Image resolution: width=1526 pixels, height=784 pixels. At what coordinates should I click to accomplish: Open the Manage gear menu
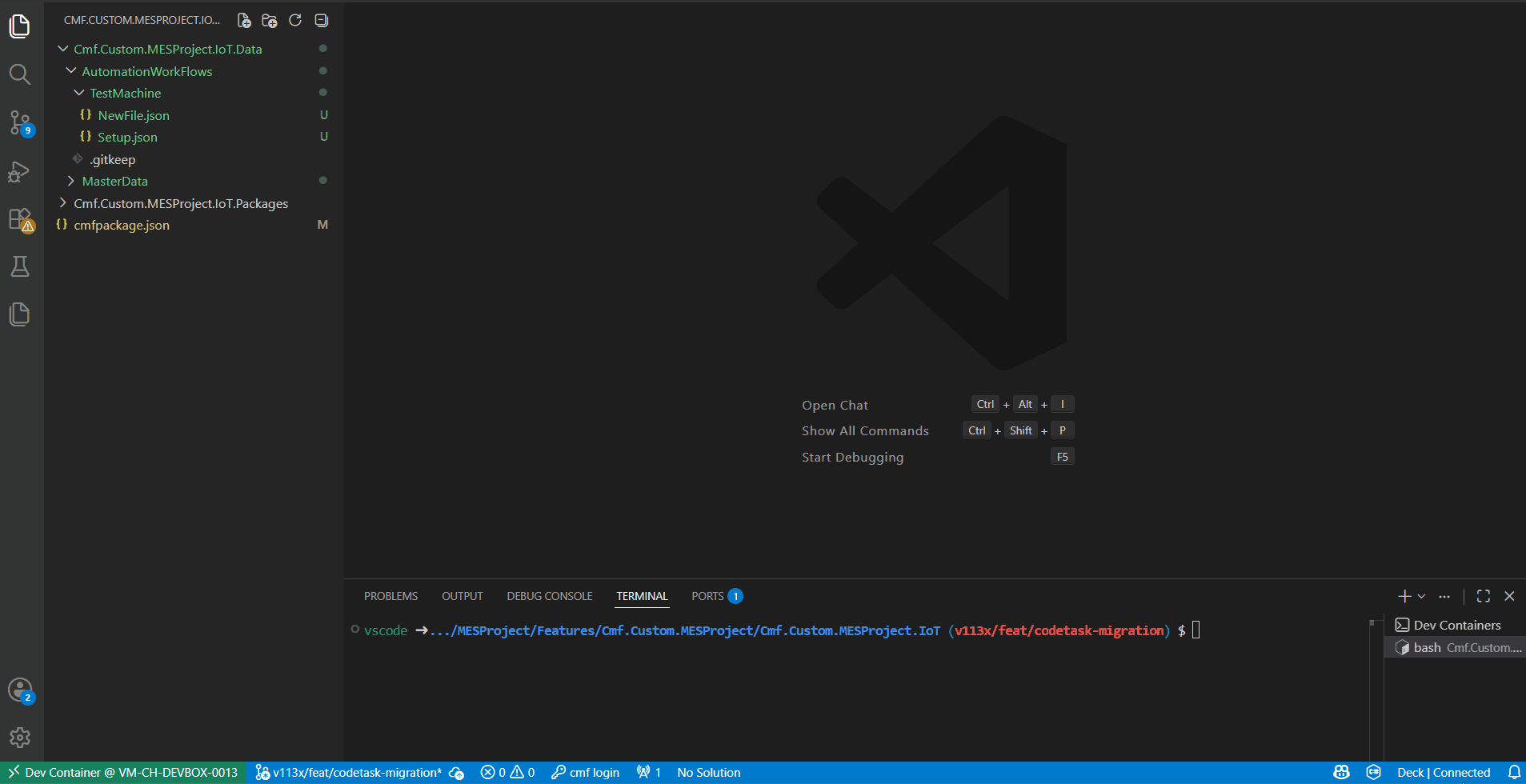pos(20,738)
